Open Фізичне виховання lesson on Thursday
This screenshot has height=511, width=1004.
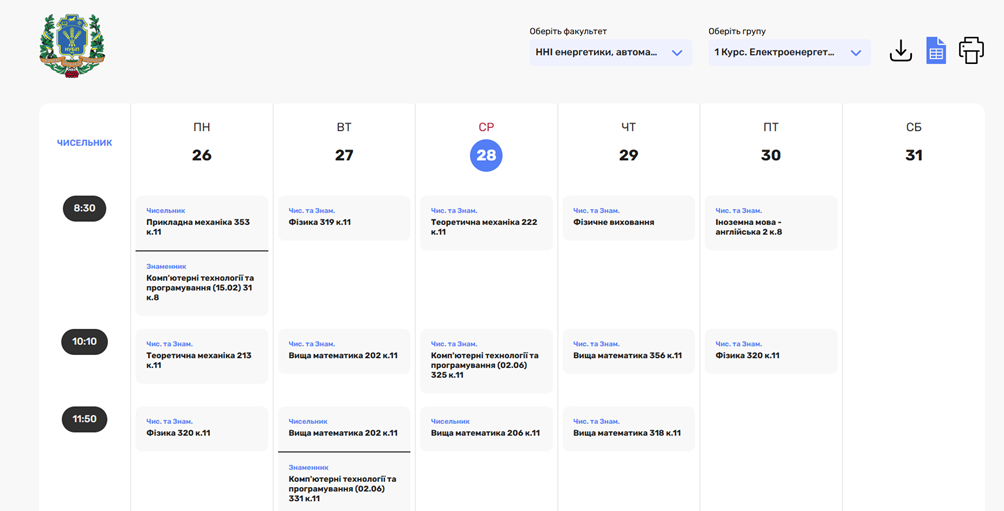[628, 218]
